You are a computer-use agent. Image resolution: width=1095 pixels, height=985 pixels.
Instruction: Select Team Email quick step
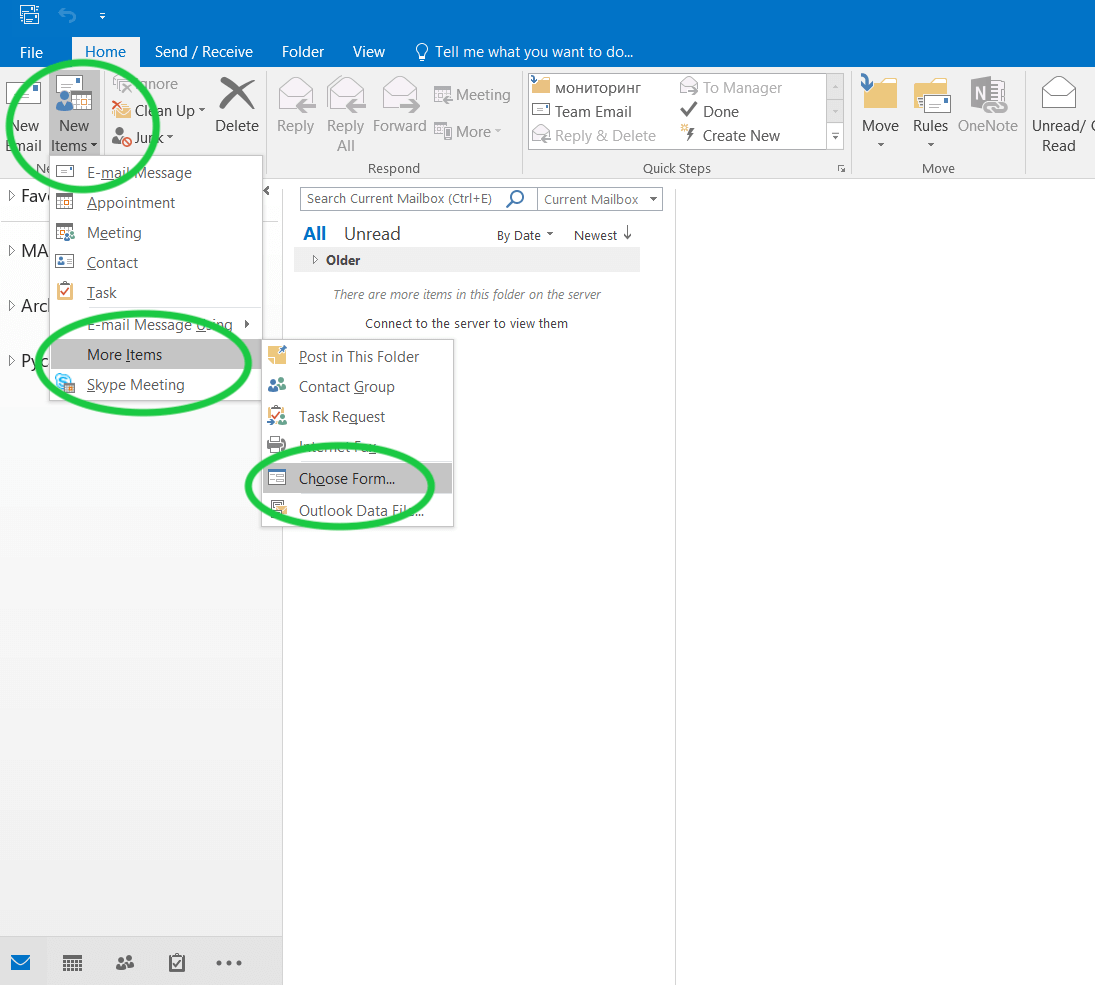pos(582,112)
